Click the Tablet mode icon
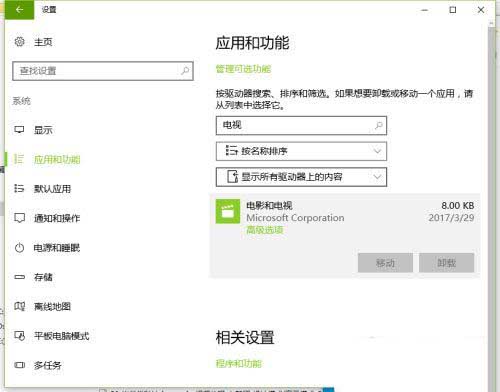 19,336
